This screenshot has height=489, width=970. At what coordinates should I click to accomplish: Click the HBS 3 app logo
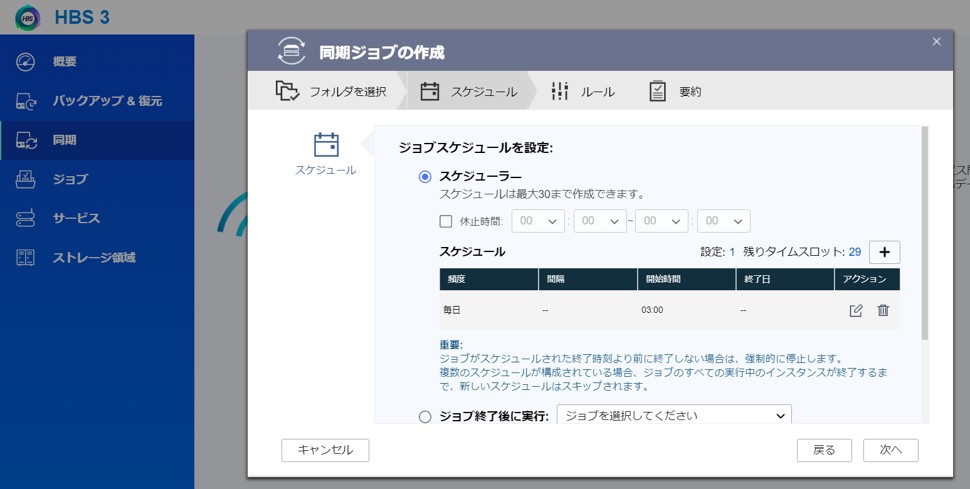click(x=27, y=18)
